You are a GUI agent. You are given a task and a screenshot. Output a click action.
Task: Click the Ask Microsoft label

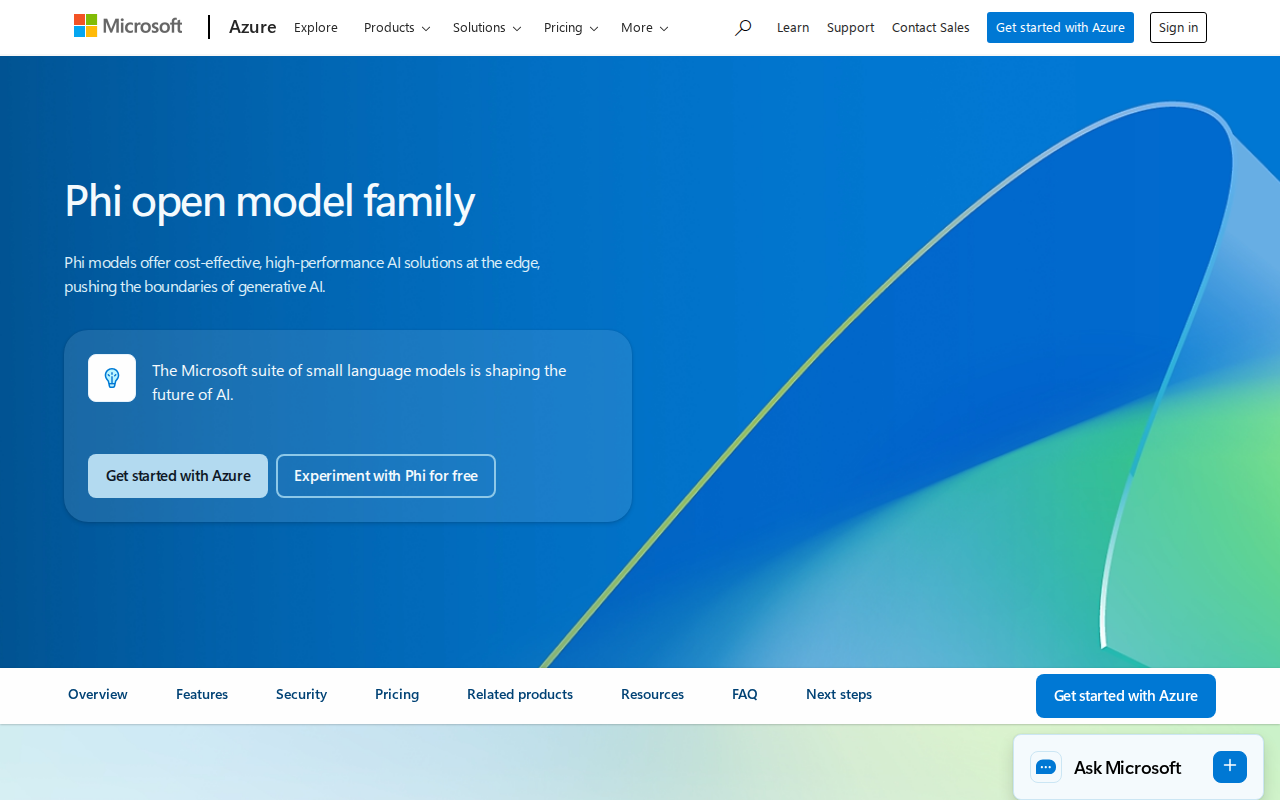[1127, 768]
